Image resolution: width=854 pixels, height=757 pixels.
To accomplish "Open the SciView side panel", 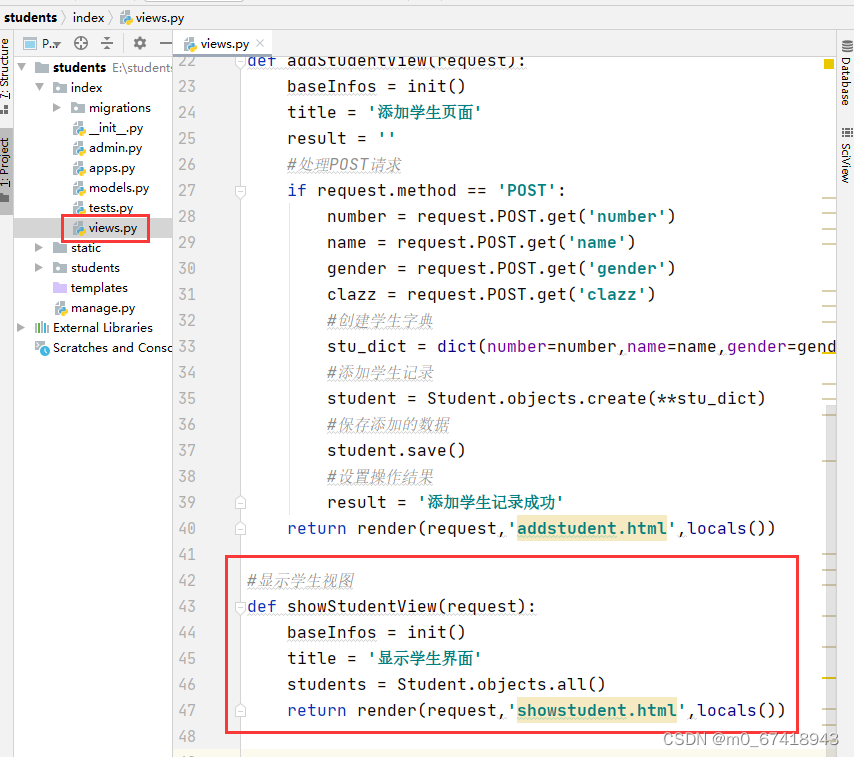I will coord(845,155).
